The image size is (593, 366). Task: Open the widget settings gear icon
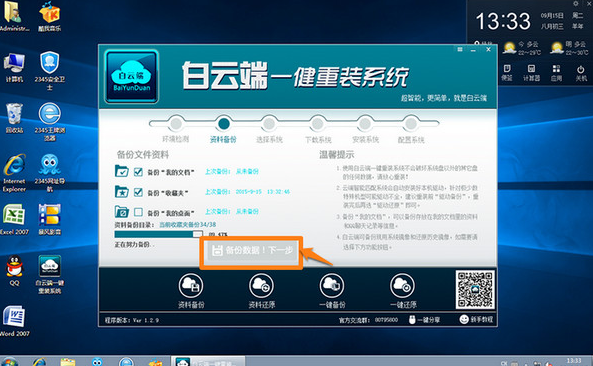point(576,3)
